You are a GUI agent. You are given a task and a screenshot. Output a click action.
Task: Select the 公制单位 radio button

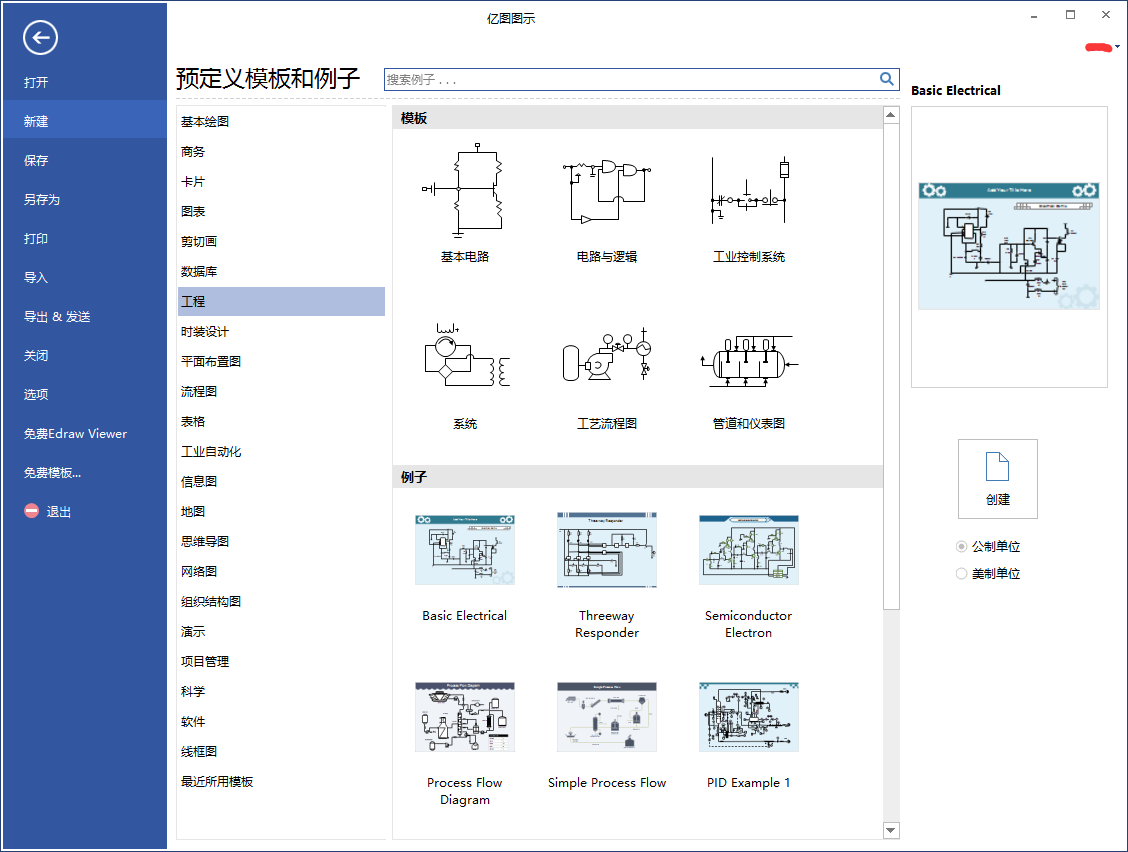[961, 546]
